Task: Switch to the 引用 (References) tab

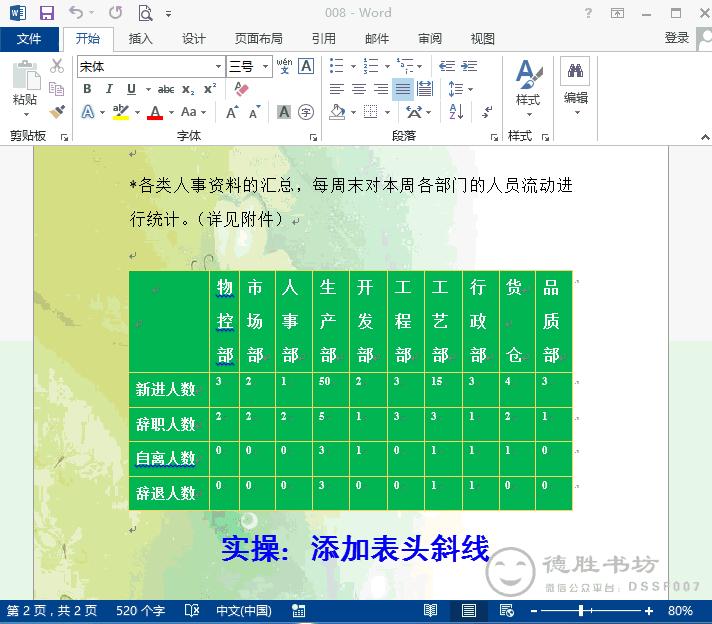Action: 324,39
